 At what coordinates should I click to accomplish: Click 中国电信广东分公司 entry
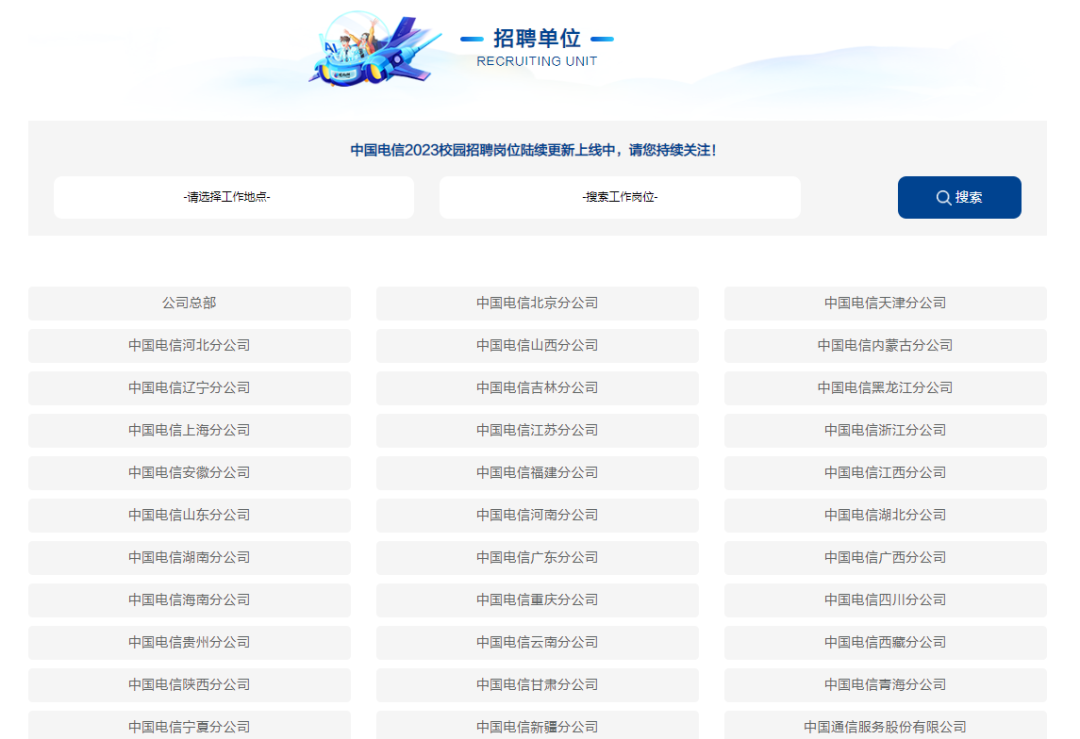[x=537, y=557]
